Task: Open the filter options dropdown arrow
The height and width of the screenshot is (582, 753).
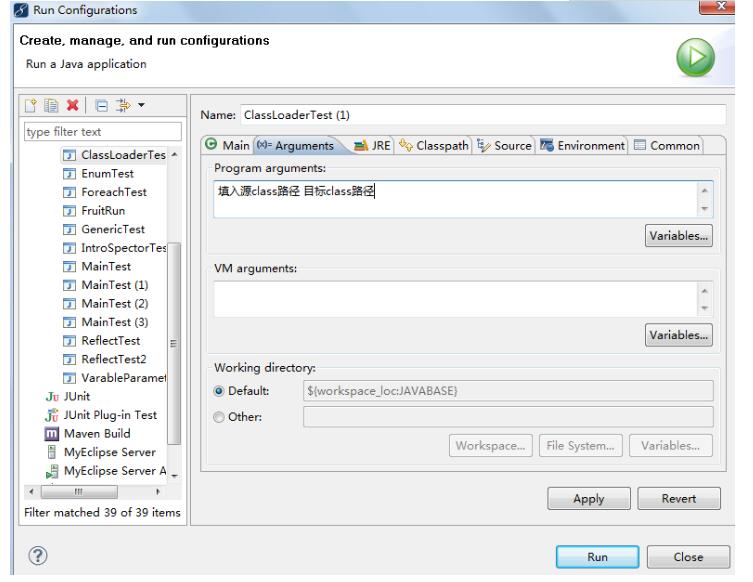Action: [x=141, y=105]
